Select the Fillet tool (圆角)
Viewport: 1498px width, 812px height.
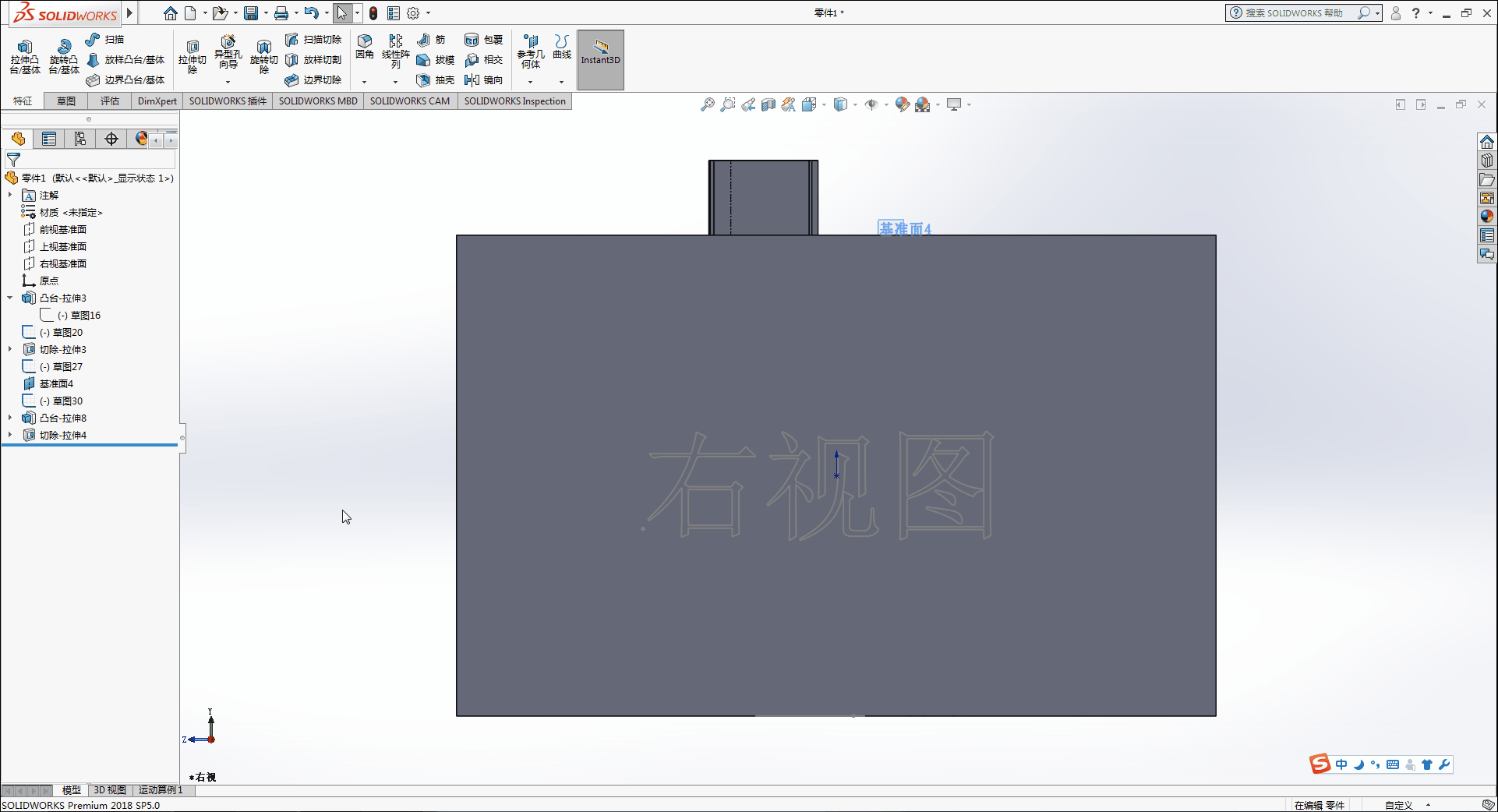pos(364,47)
